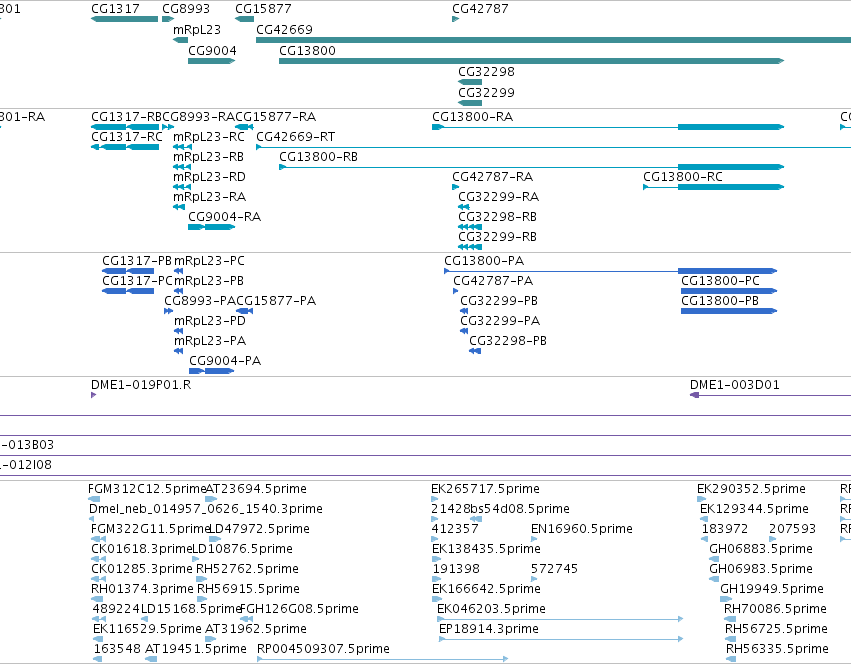Click EST EK046203.5prime label
Image resolution: width=851 pixels, height=664 pixels.
[x=491, y=609]
